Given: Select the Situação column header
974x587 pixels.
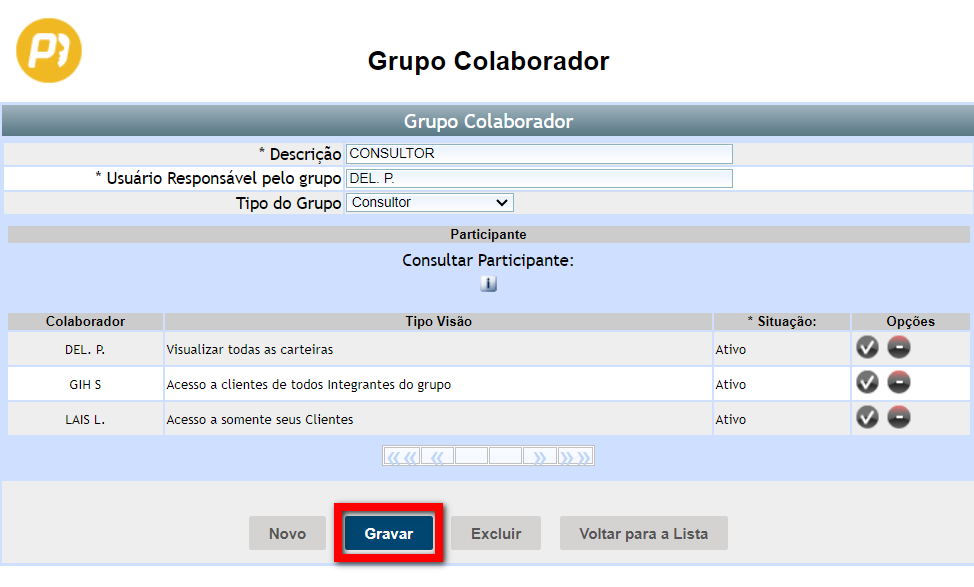Looking at the screenshot, I should pos(782,321).
